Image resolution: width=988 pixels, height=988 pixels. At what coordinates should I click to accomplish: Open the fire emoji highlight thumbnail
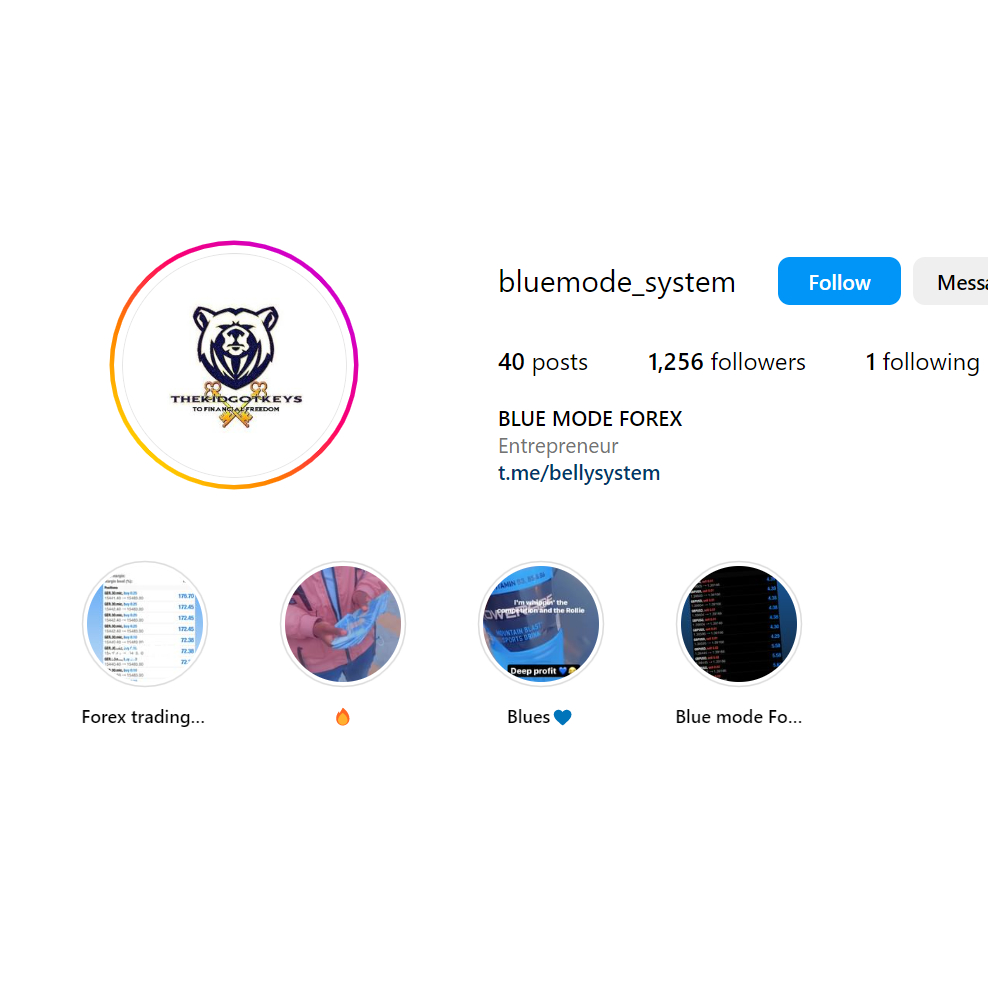pos(343,624)
